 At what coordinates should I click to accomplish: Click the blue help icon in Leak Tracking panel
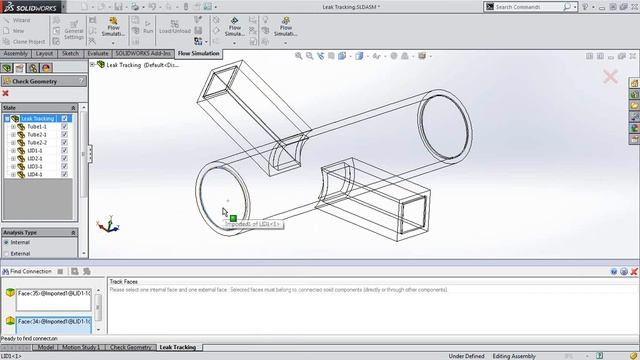[614, 271]
